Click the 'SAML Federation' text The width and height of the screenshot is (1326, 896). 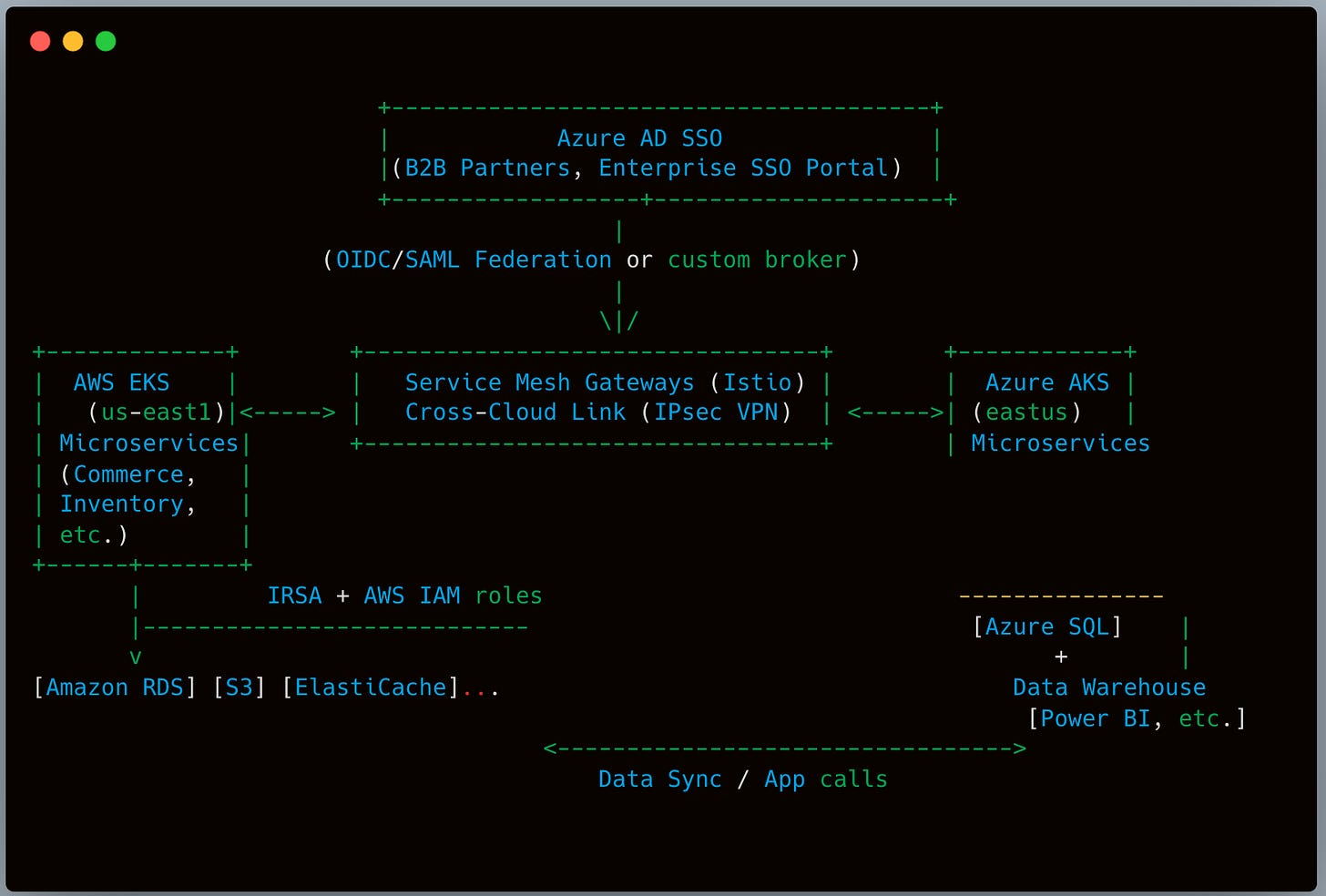tap(508, 260)
